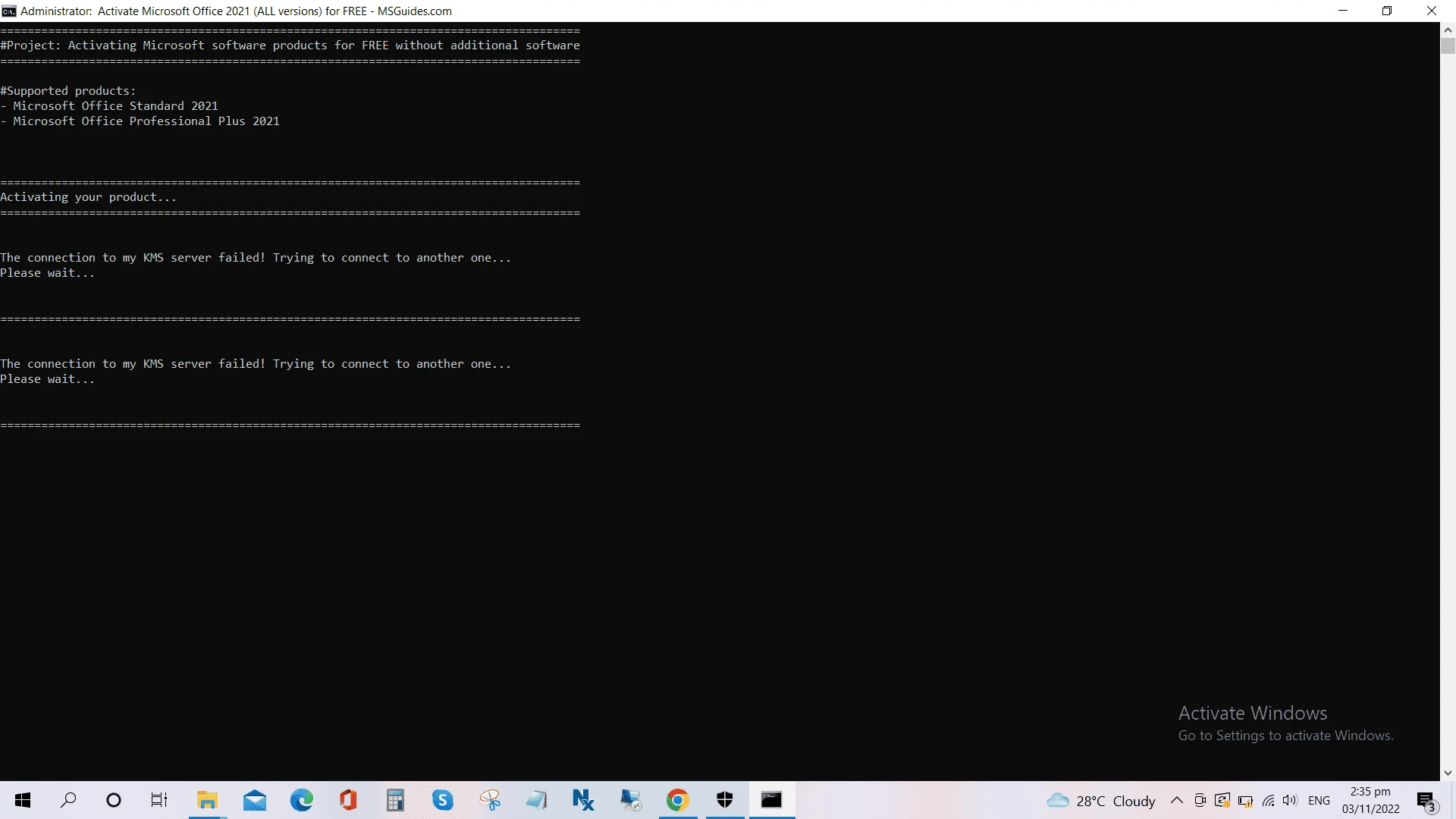
Task: Click scrollbar up arrow in console
Action: 1448,30
